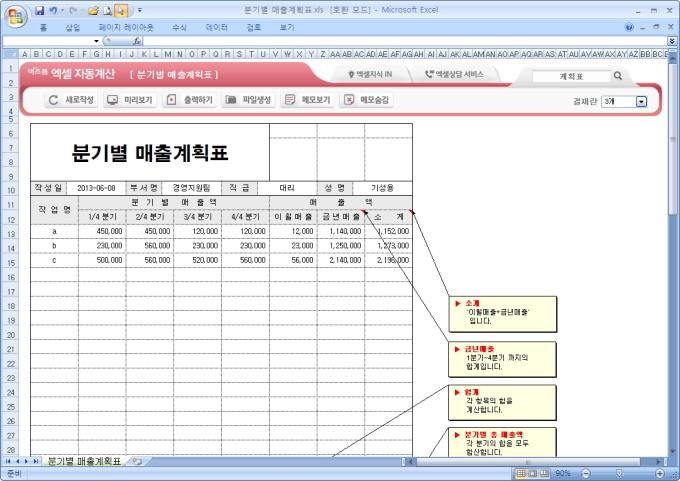The height and width of the screenshot is (481, 680).
Task: Click the insert function fx icon
Action: [136, 41]
